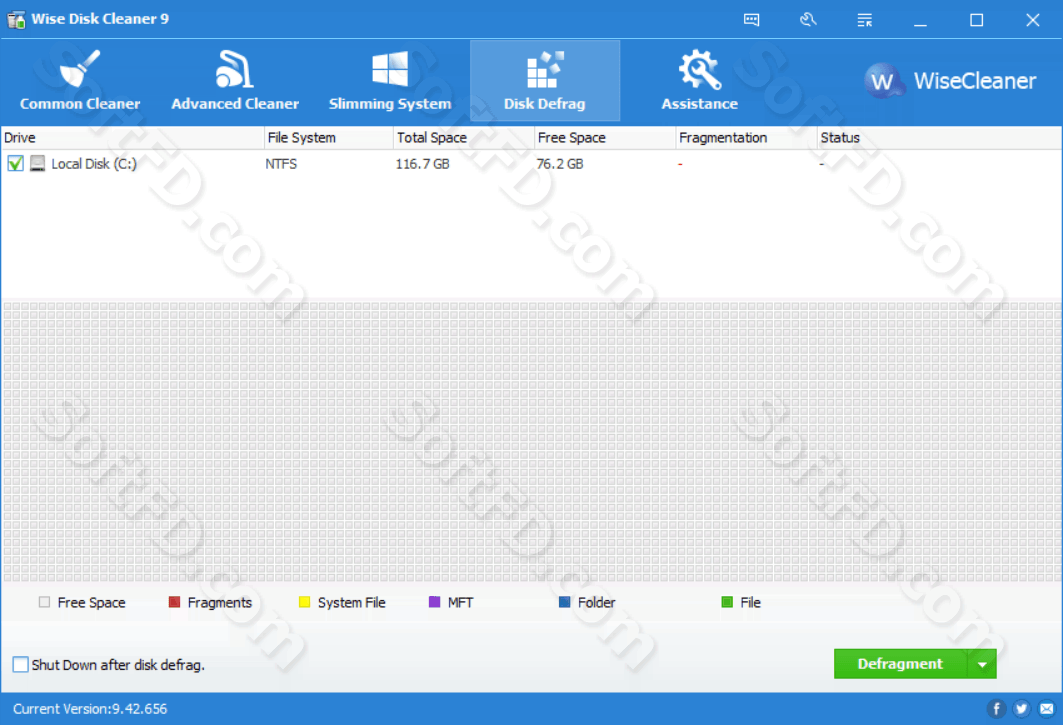Viewport: 1063px width, 725px height.
Task: Click the 116.7 GB total space value
Action: 422,164
